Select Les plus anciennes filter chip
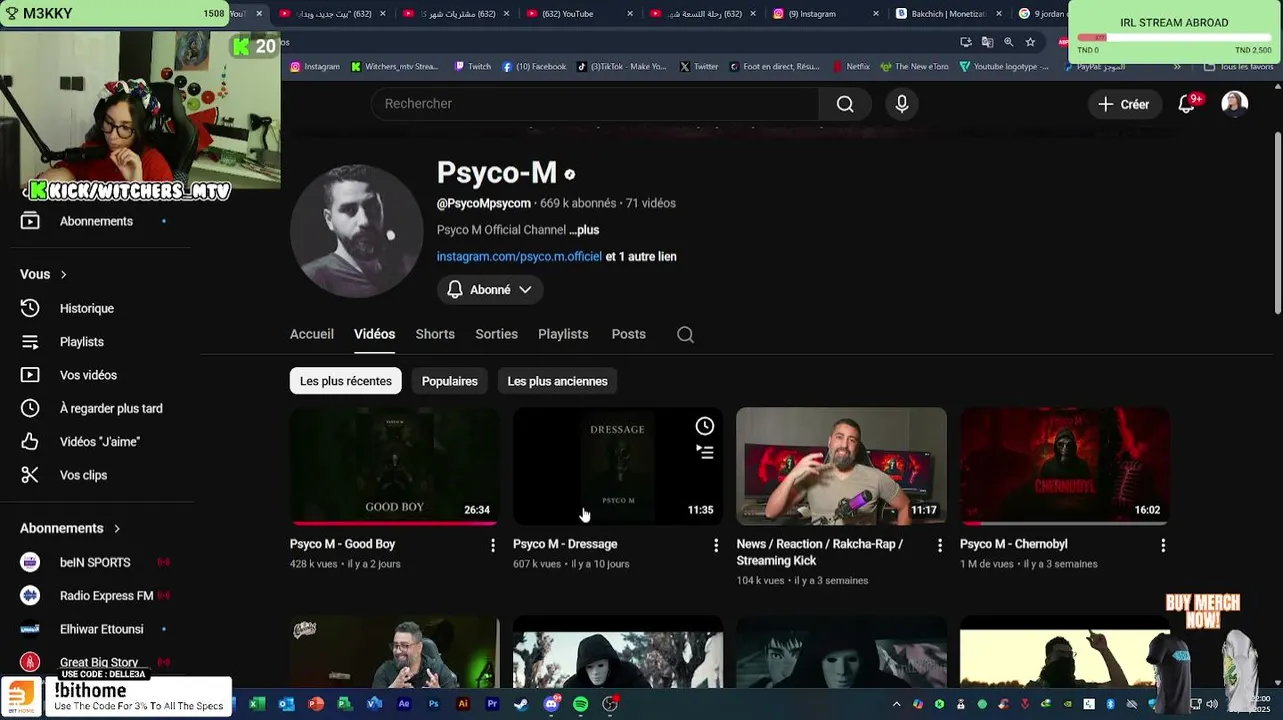The width and height of the screenshot is (1283, 720). (557, 381)
